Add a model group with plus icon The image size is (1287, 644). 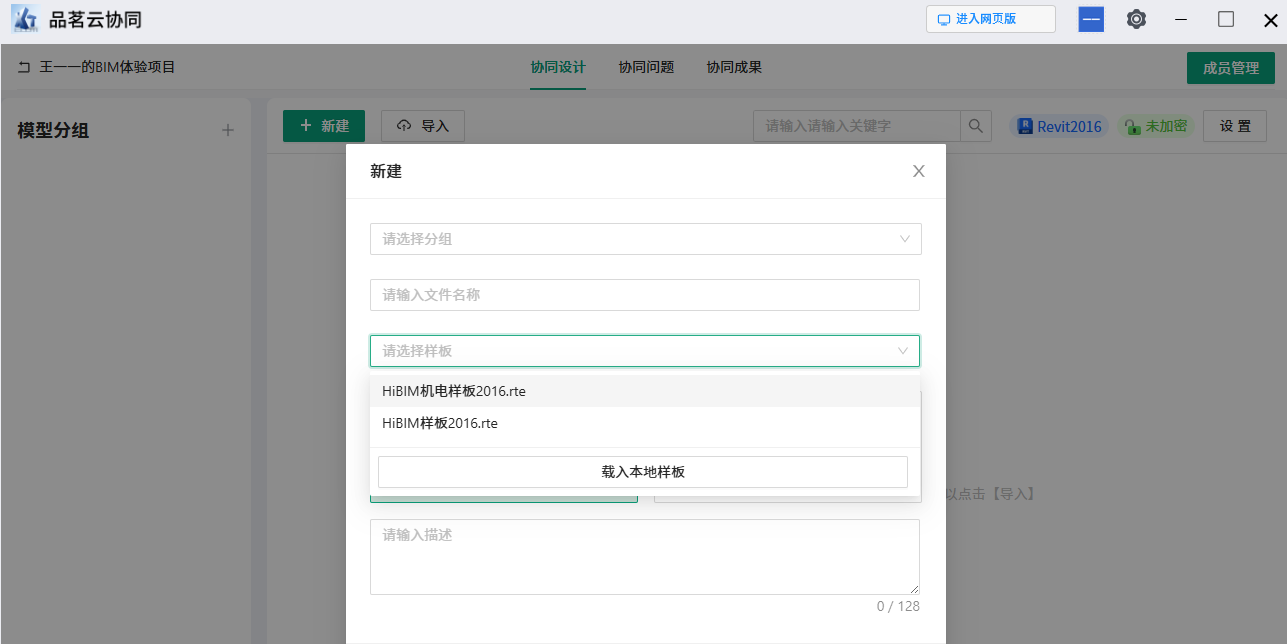pyautogui.click(x=228, y=130)
